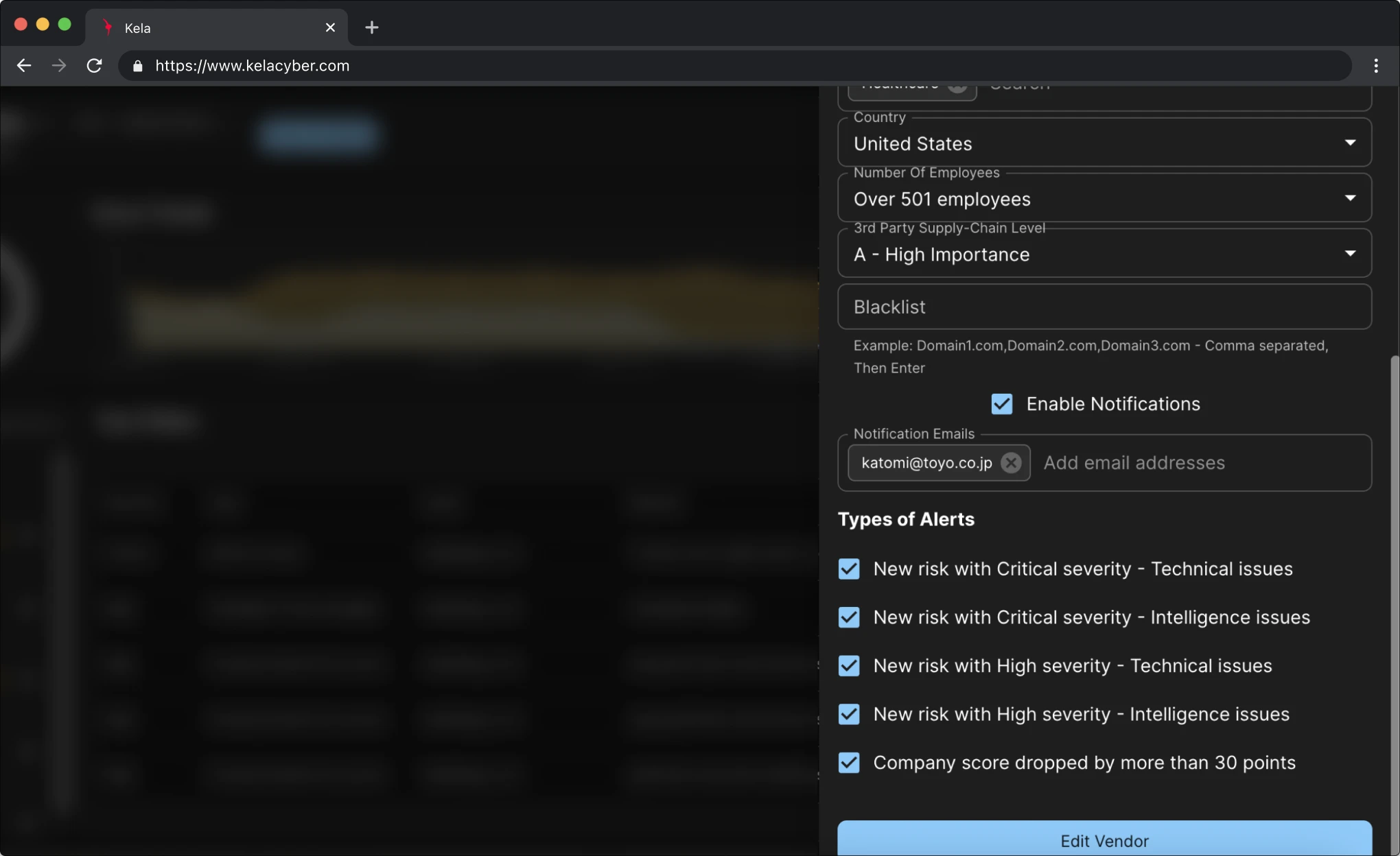Click the padlock site security icon
The width and height of the screenshot is (1400, 856).
pos(137,66)
